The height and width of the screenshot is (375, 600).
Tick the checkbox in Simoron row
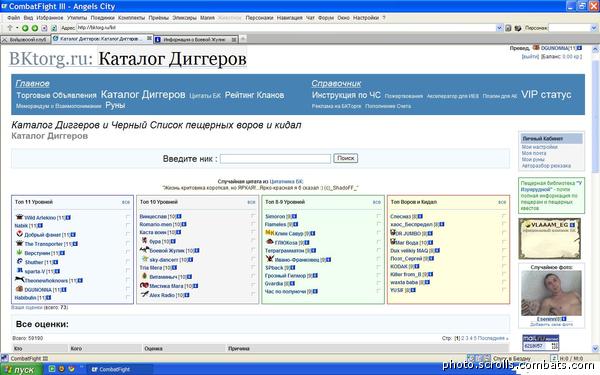(x=378, y=216)
